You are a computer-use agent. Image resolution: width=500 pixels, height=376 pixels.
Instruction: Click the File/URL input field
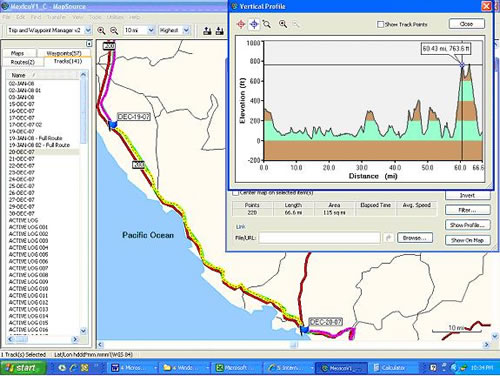pos(319,238)
